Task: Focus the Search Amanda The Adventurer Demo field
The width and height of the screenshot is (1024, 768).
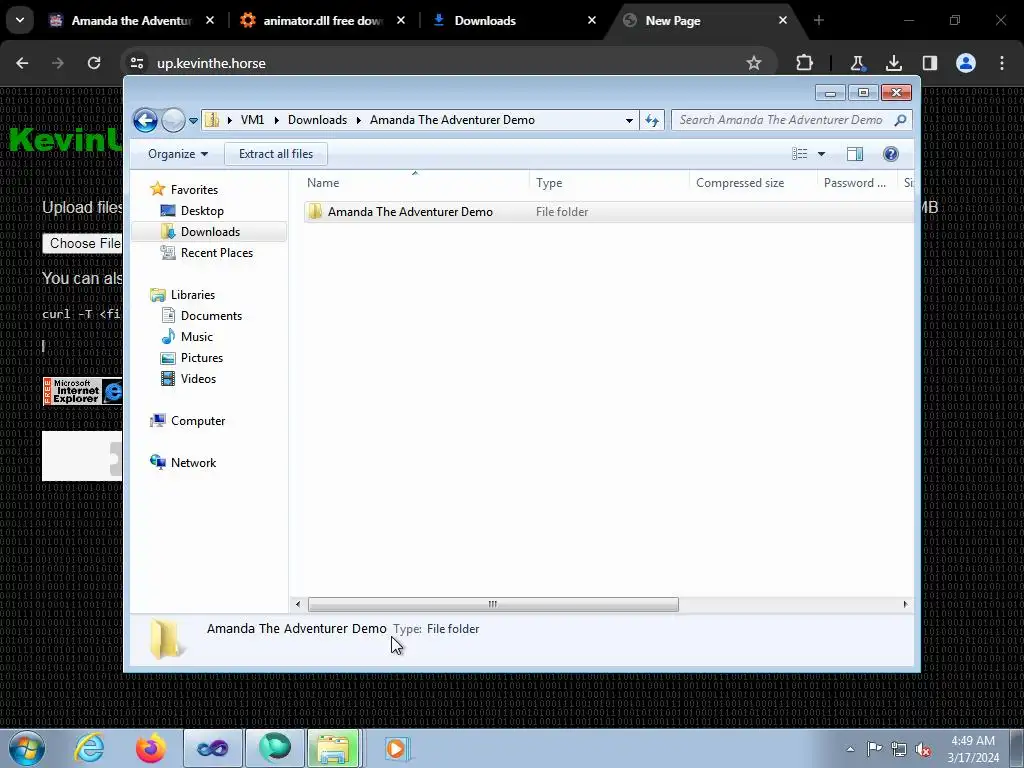Action: click(x=791, y=120)
